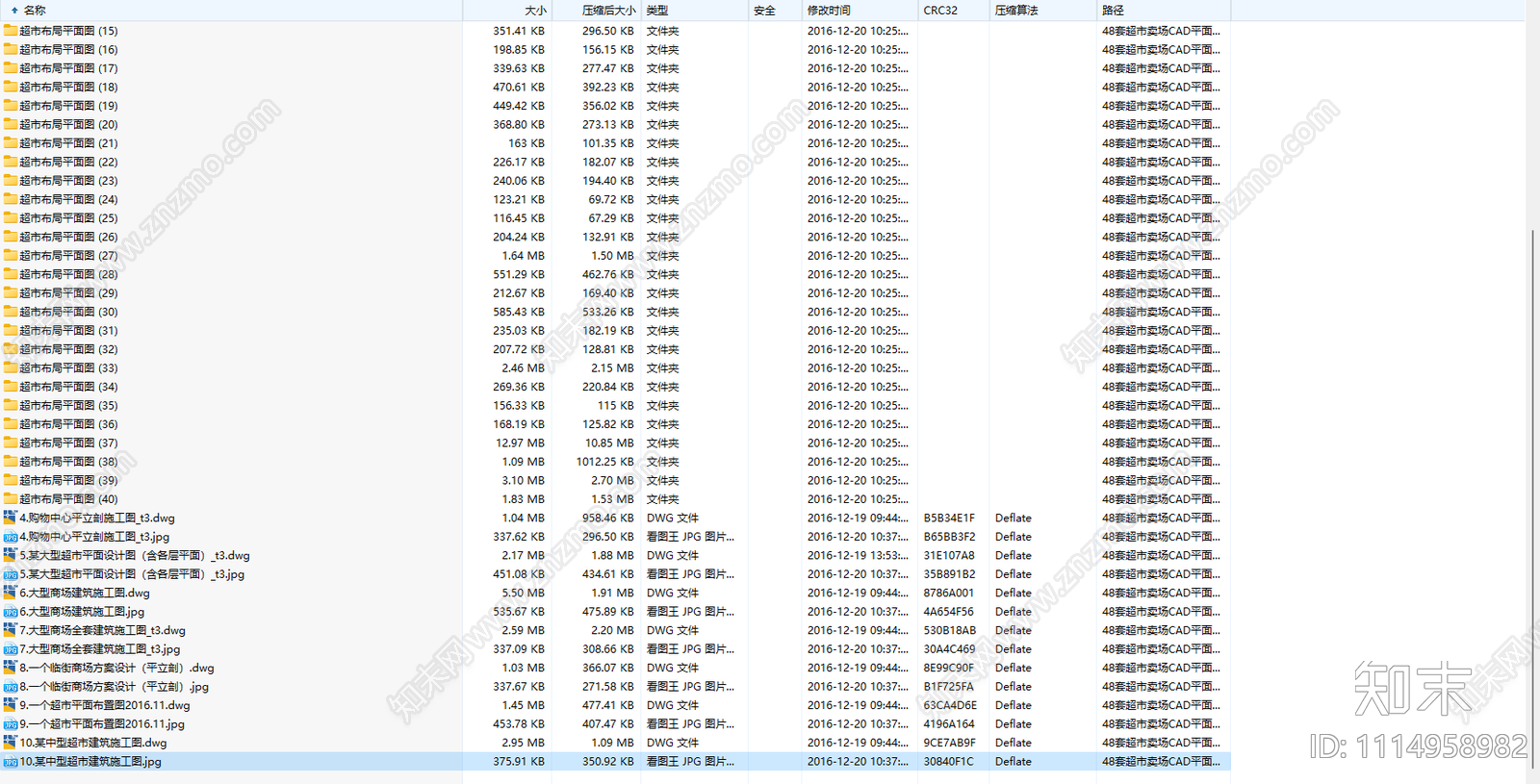The image size is (1540, 784).
Task: Sort by the CRC32 column header
Action: (x=953, y=11)
